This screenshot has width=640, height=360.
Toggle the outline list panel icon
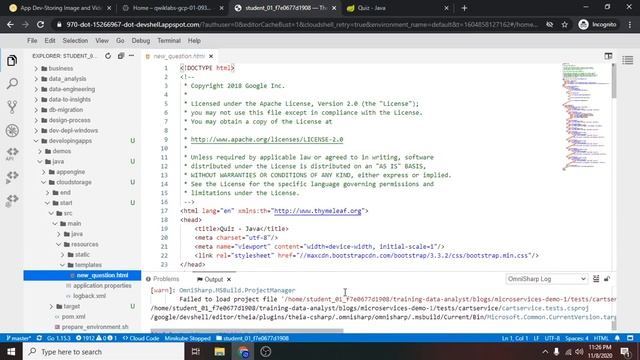pyautogui.click(x=628, y=60)
